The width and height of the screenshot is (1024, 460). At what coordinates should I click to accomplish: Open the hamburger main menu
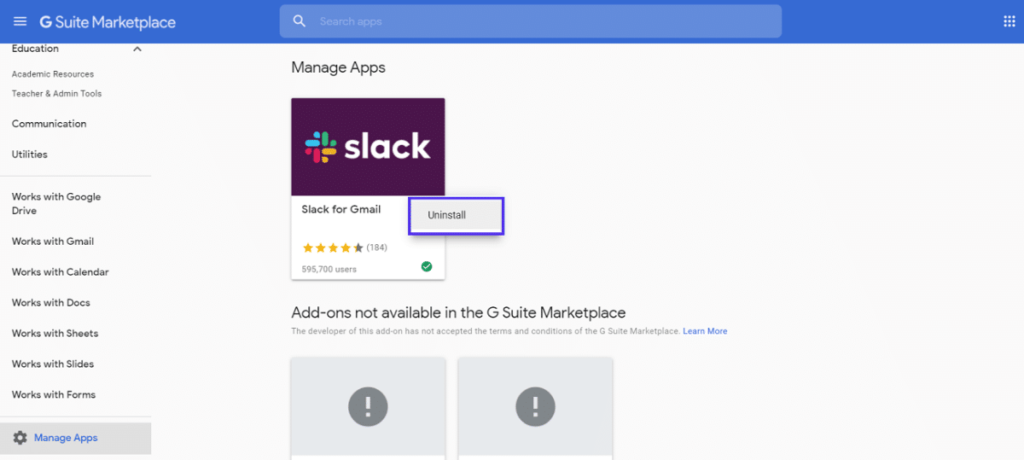20,21
